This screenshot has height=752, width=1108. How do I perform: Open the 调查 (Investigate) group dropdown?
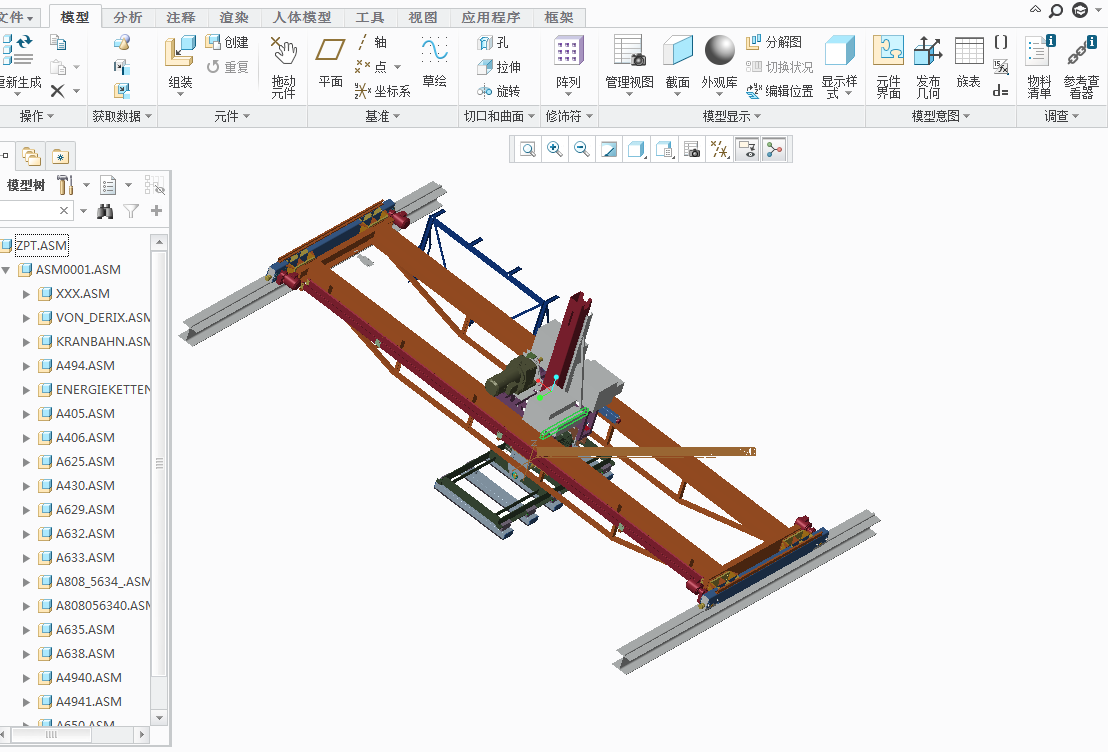(x=1061, y=116)
